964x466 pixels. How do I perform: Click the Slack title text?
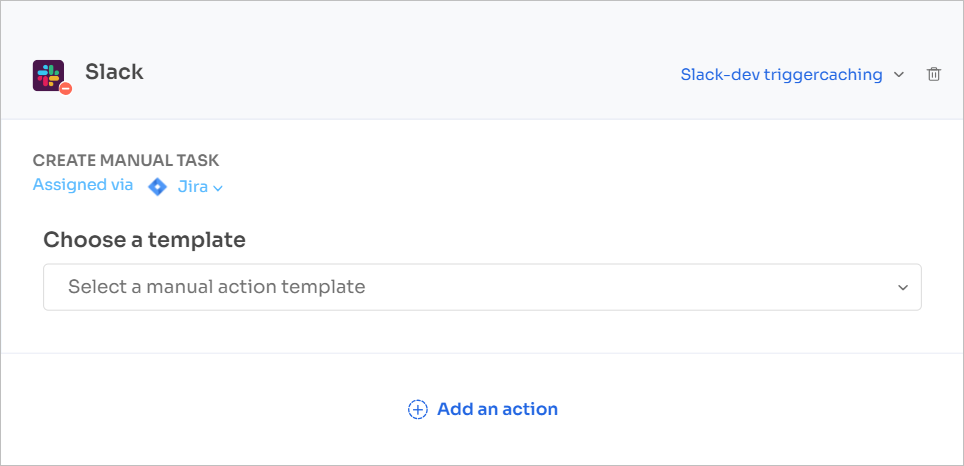(114, 72)
